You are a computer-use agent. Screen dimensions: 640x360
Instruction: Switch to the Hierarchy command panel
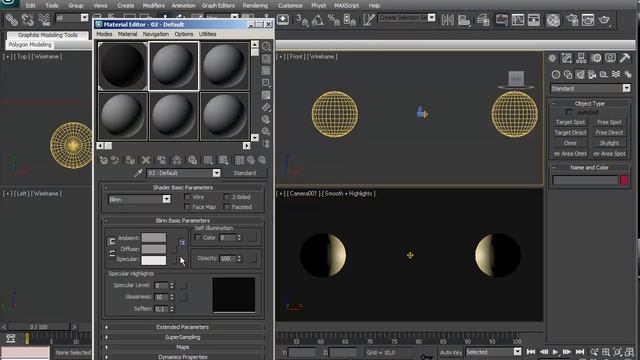pyautogui.click(x=581, y=58)
